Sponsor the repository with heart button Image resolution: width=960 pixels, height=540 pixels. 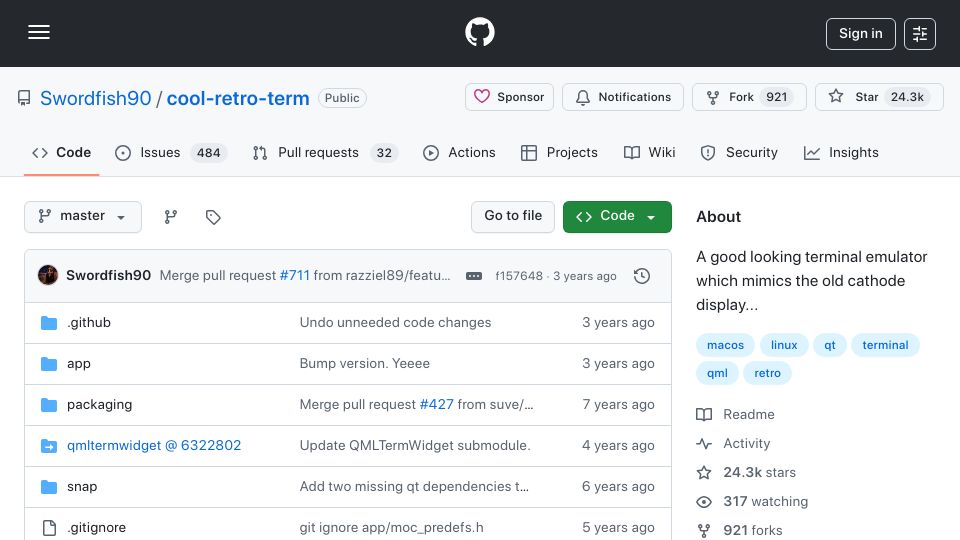[x=509, y=97]
